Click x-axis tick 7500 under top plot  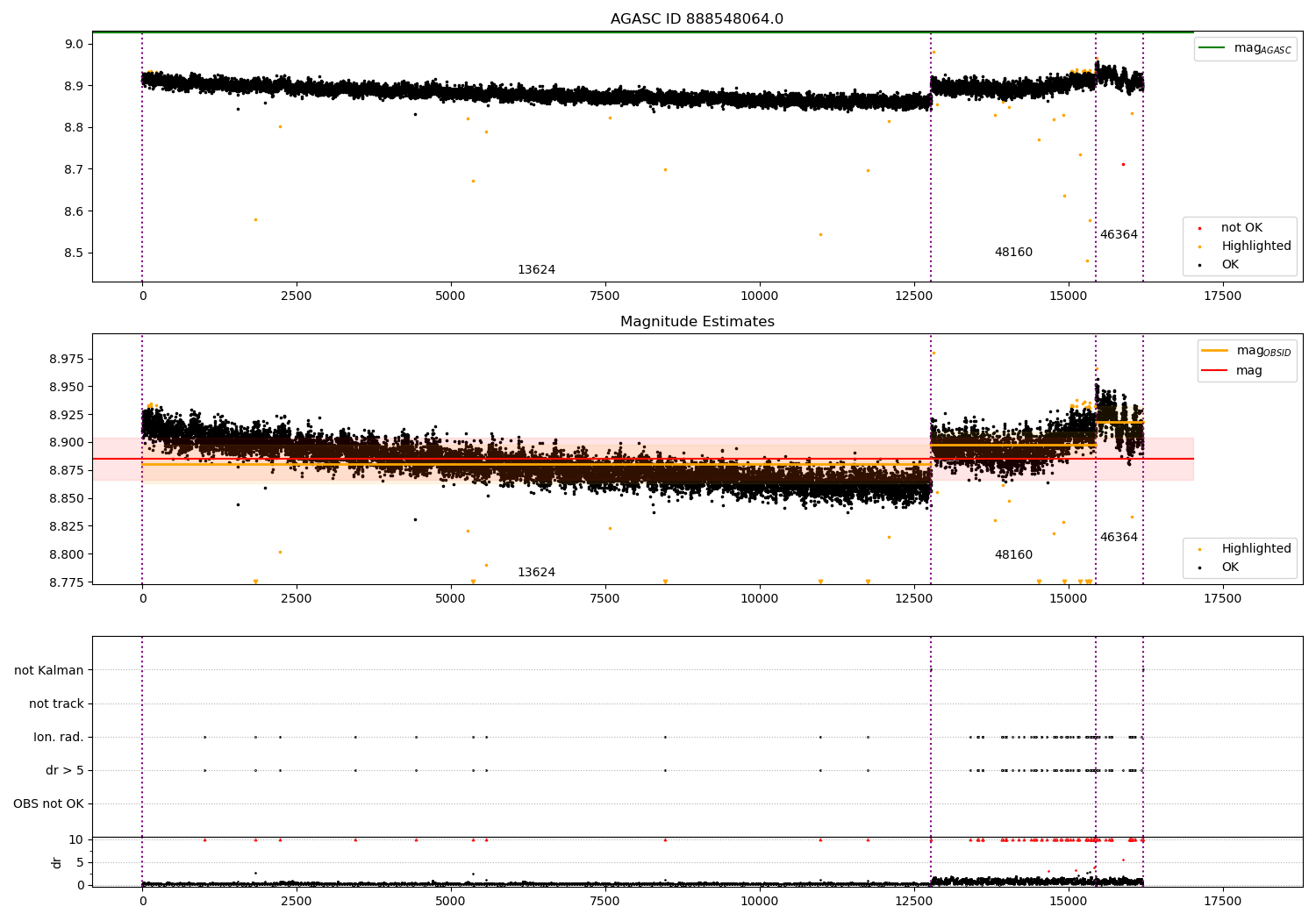pyautogui.click(x=605, y=296)
